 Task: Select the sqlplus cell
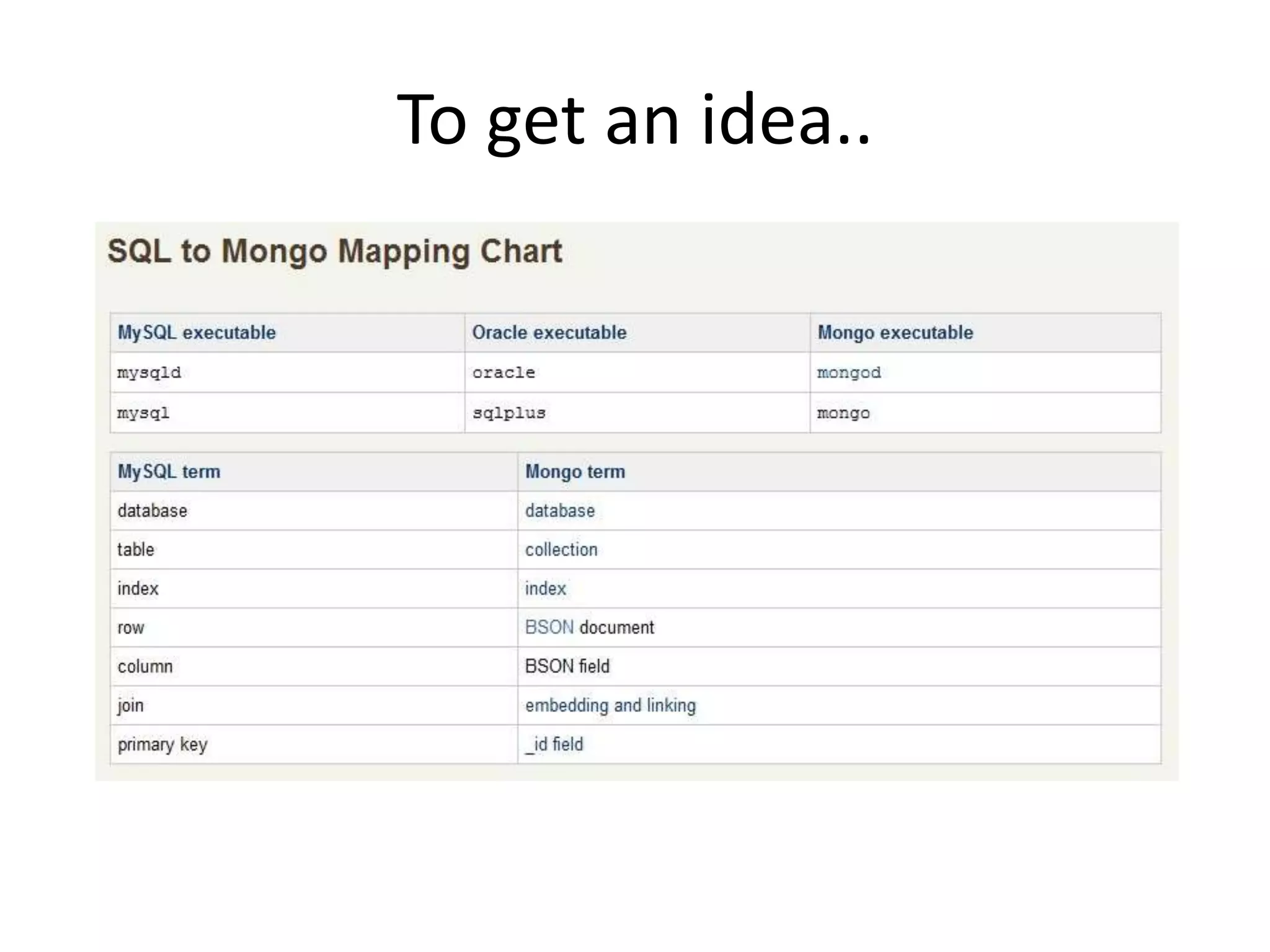(508, 413)
